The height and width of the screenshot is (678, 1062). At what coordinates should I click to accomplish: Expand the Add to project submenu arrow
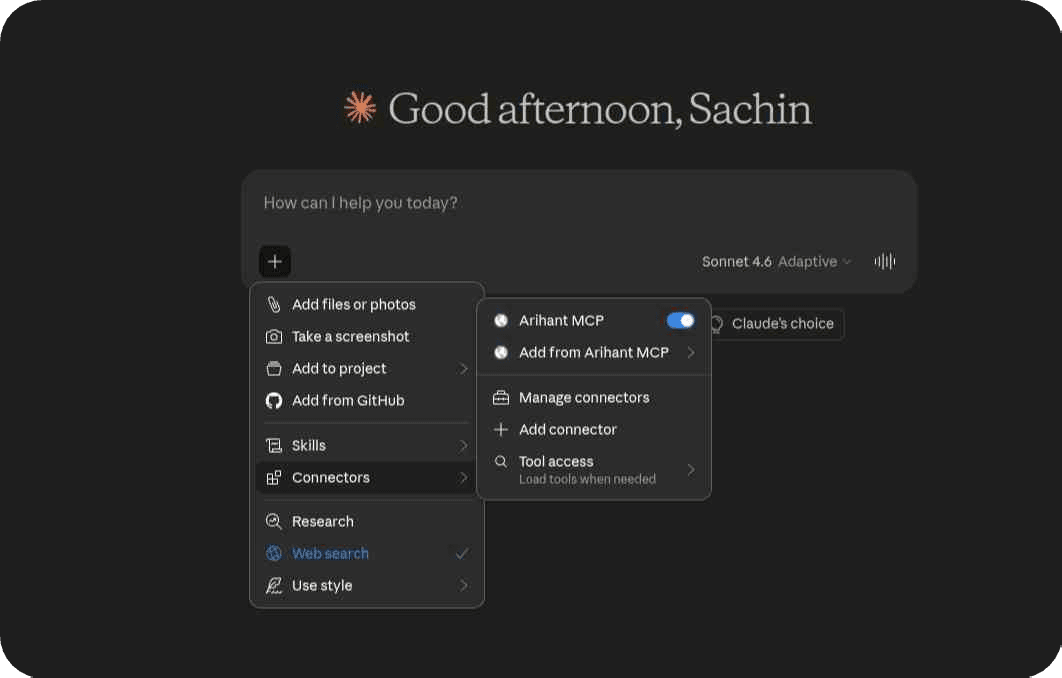pos(464,368)
